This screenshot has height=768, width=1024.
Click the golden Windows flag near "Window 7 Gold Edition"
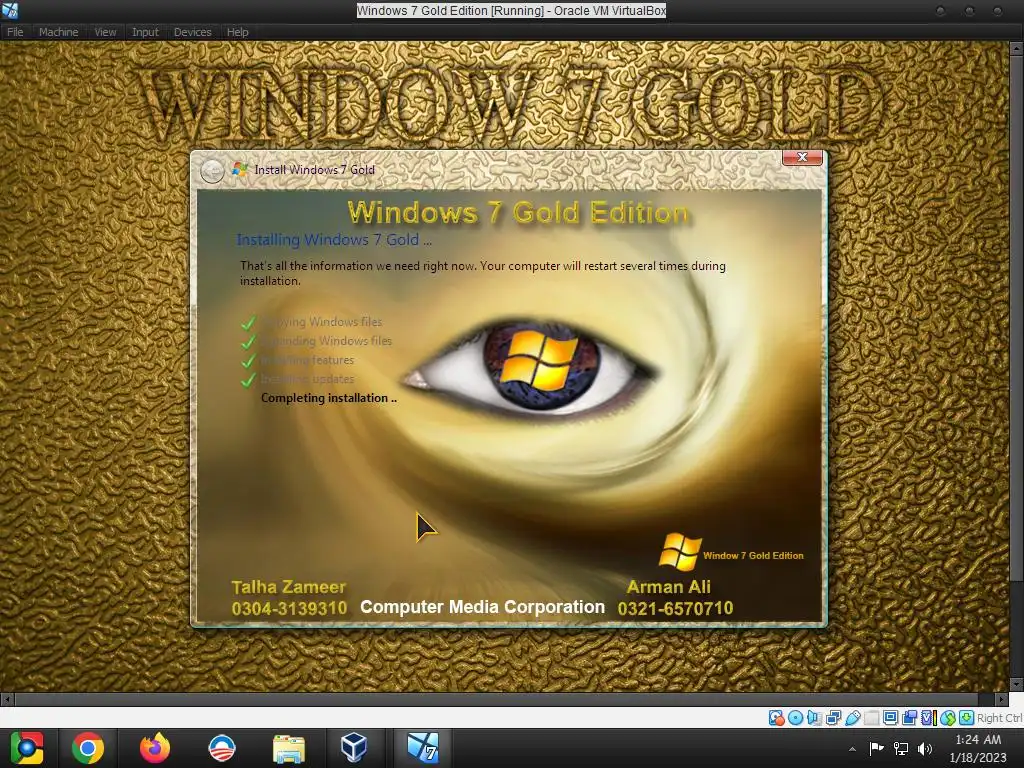680,552
